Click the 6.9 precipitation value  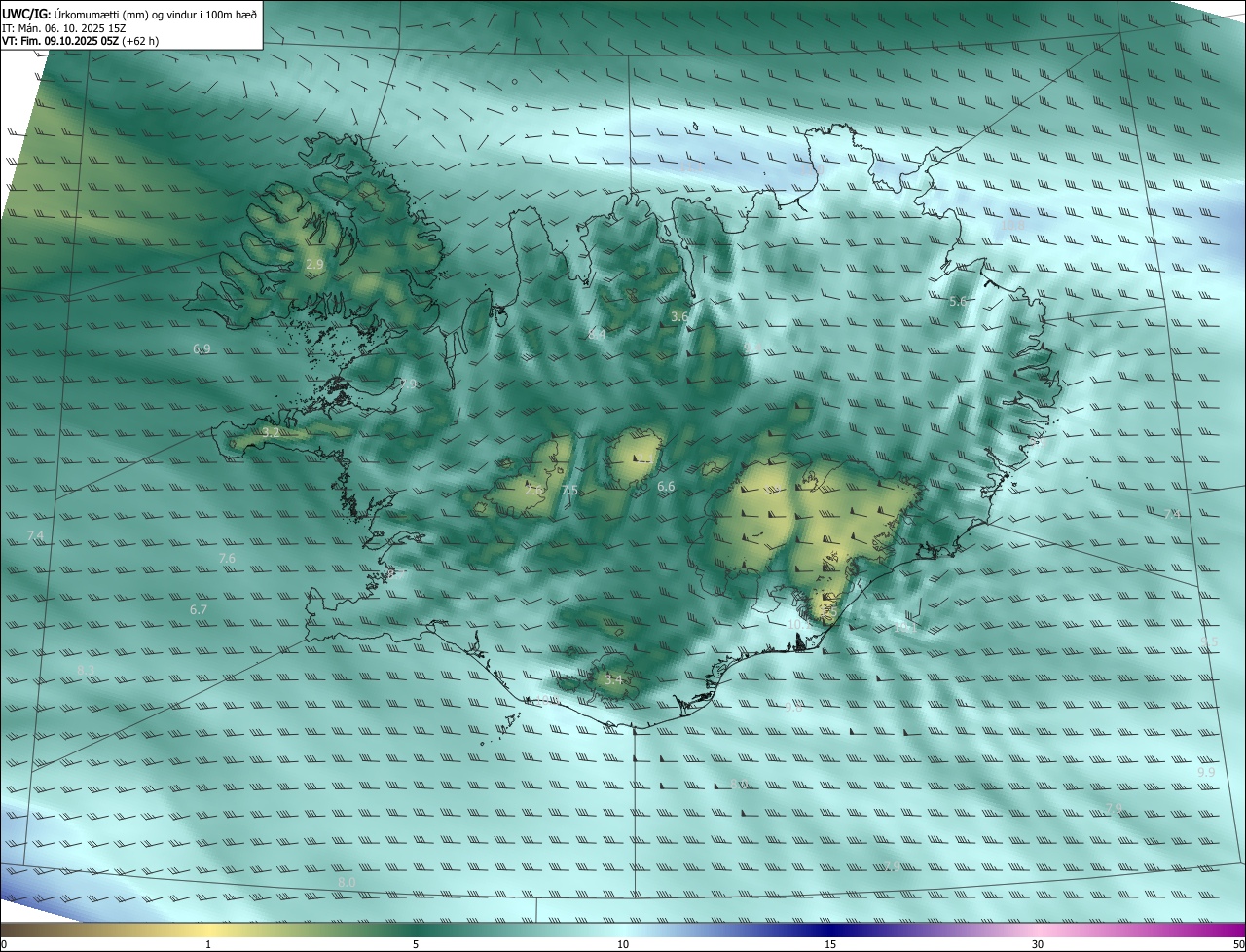point(202,348)
